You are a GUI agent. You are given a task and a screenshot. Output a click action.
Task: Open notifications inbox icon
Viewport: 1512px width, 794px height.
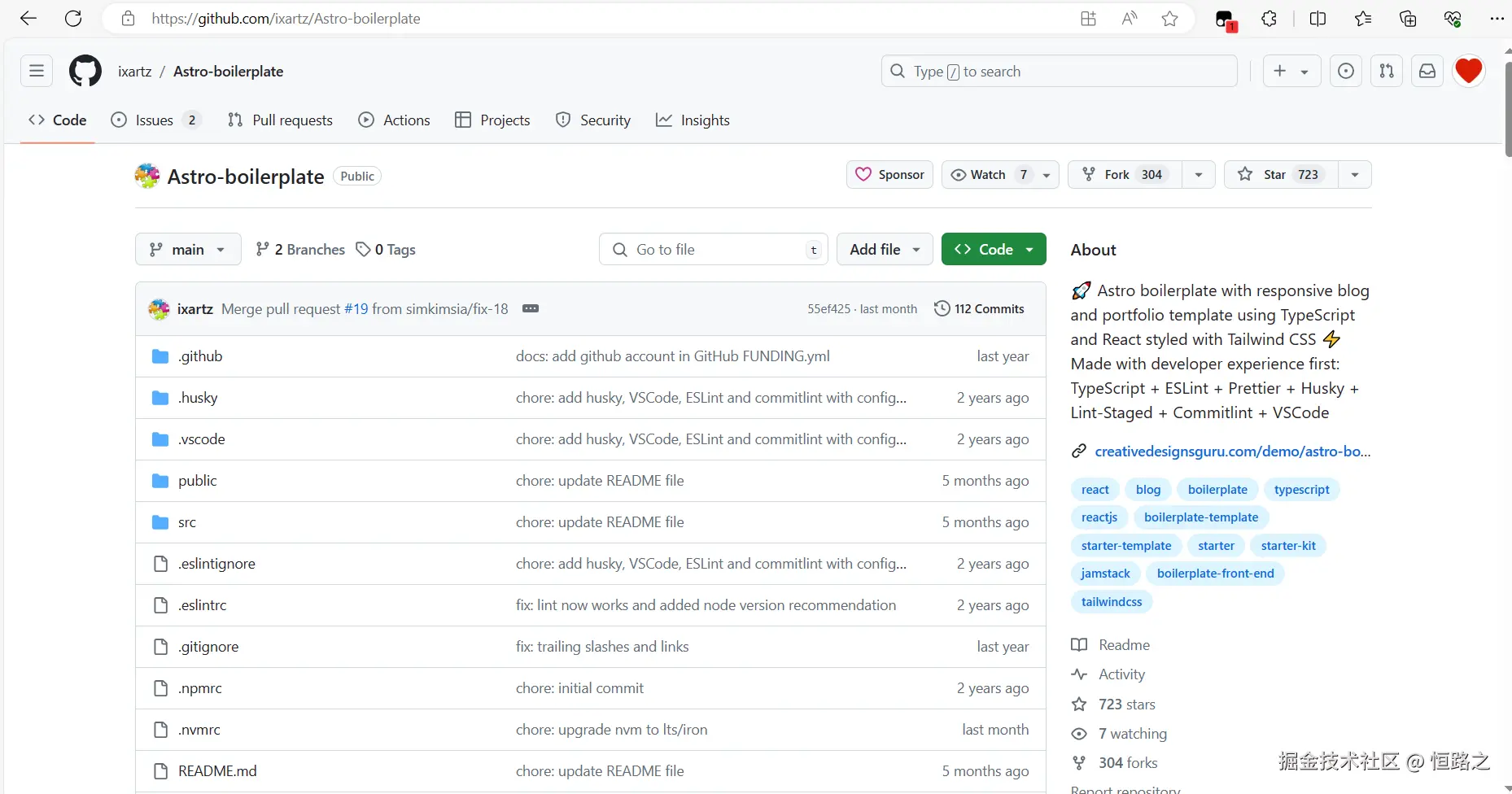tap(1427, 72)
